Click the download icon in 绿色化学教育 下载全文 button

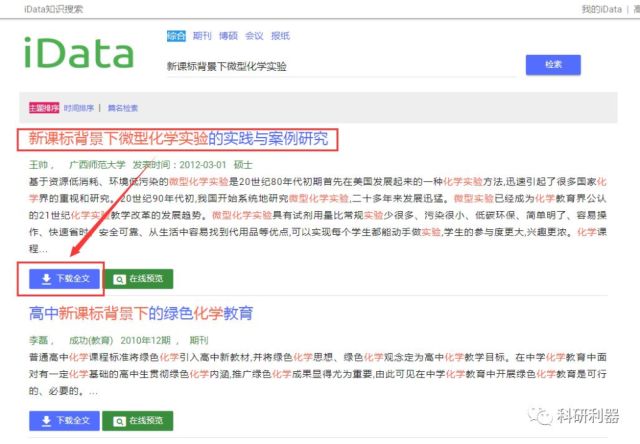tap(47, 421)
